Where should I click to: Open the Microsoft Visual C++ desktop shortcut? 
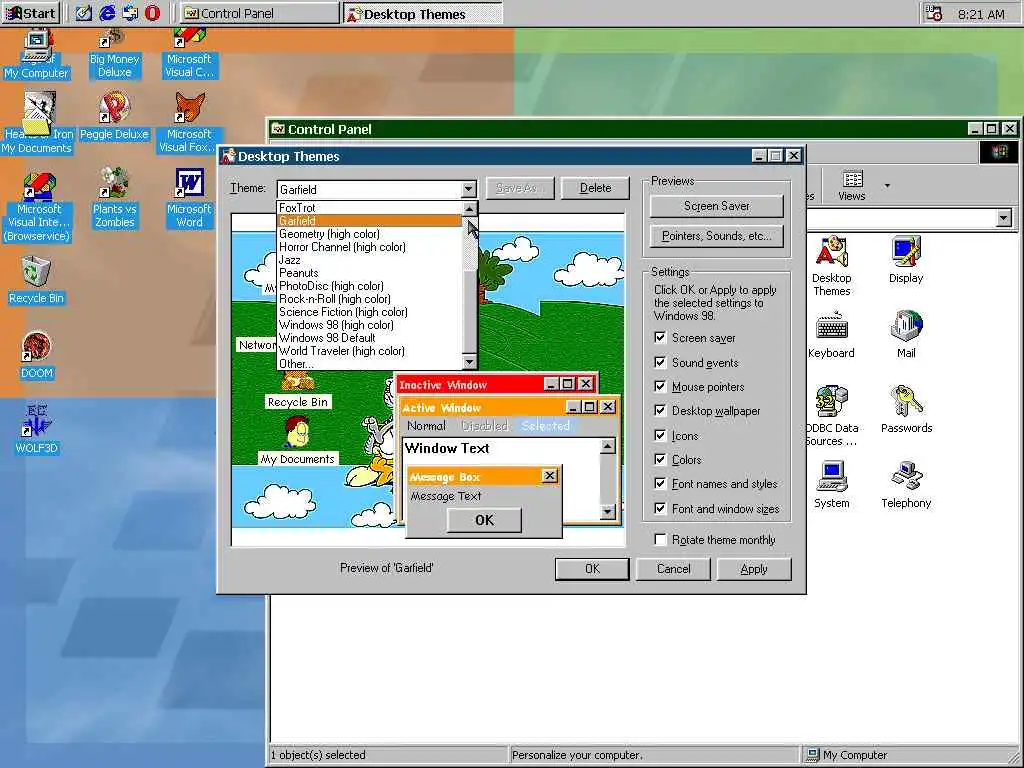tap(189, 55)
